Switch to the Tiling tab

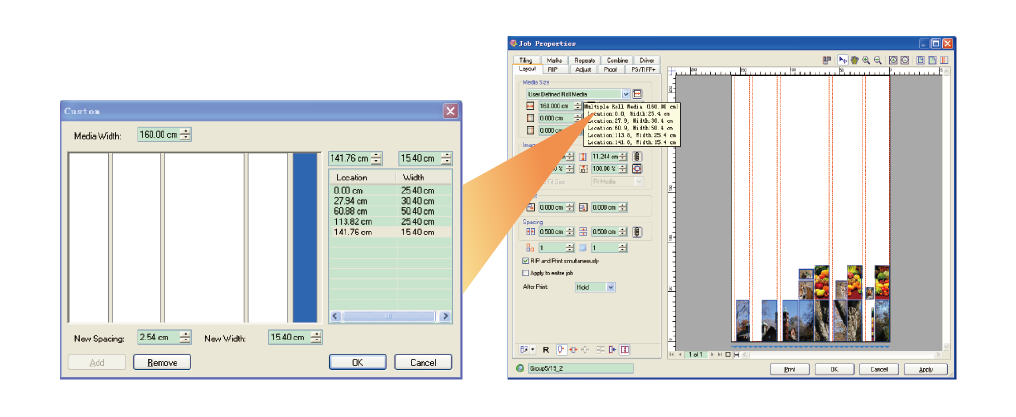click(x=525, y=60)
